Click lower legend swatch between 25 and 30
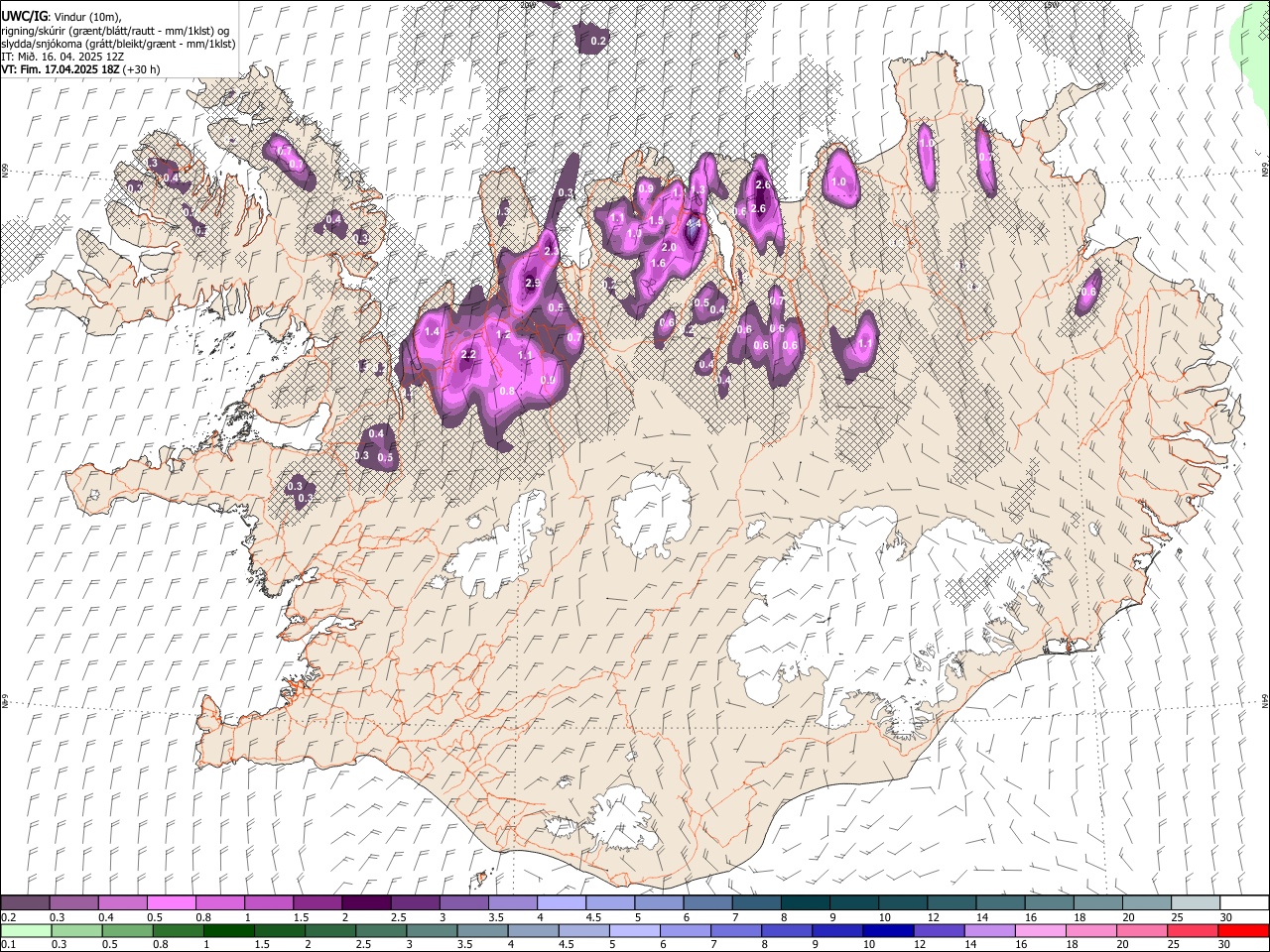This screenshot has height=952, width=1270. (1191, 930)
